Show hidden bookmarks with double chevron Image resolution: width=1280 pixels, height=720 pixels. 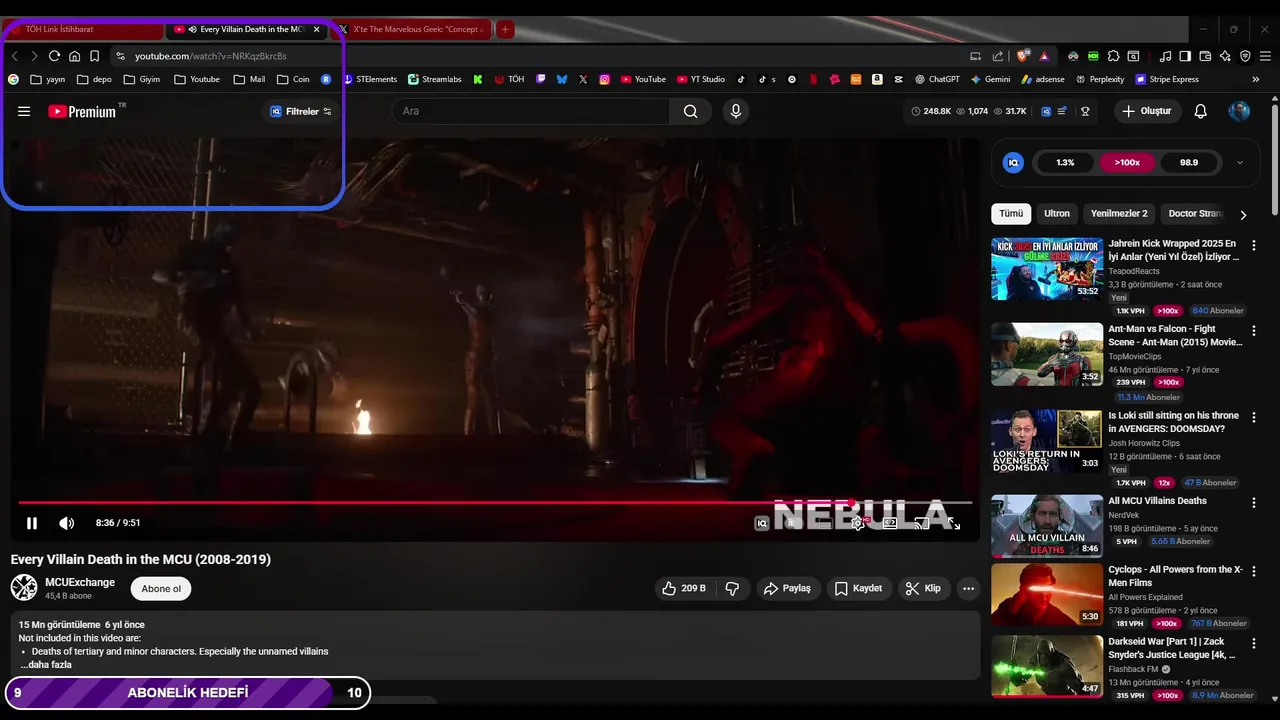(1256, 79)
